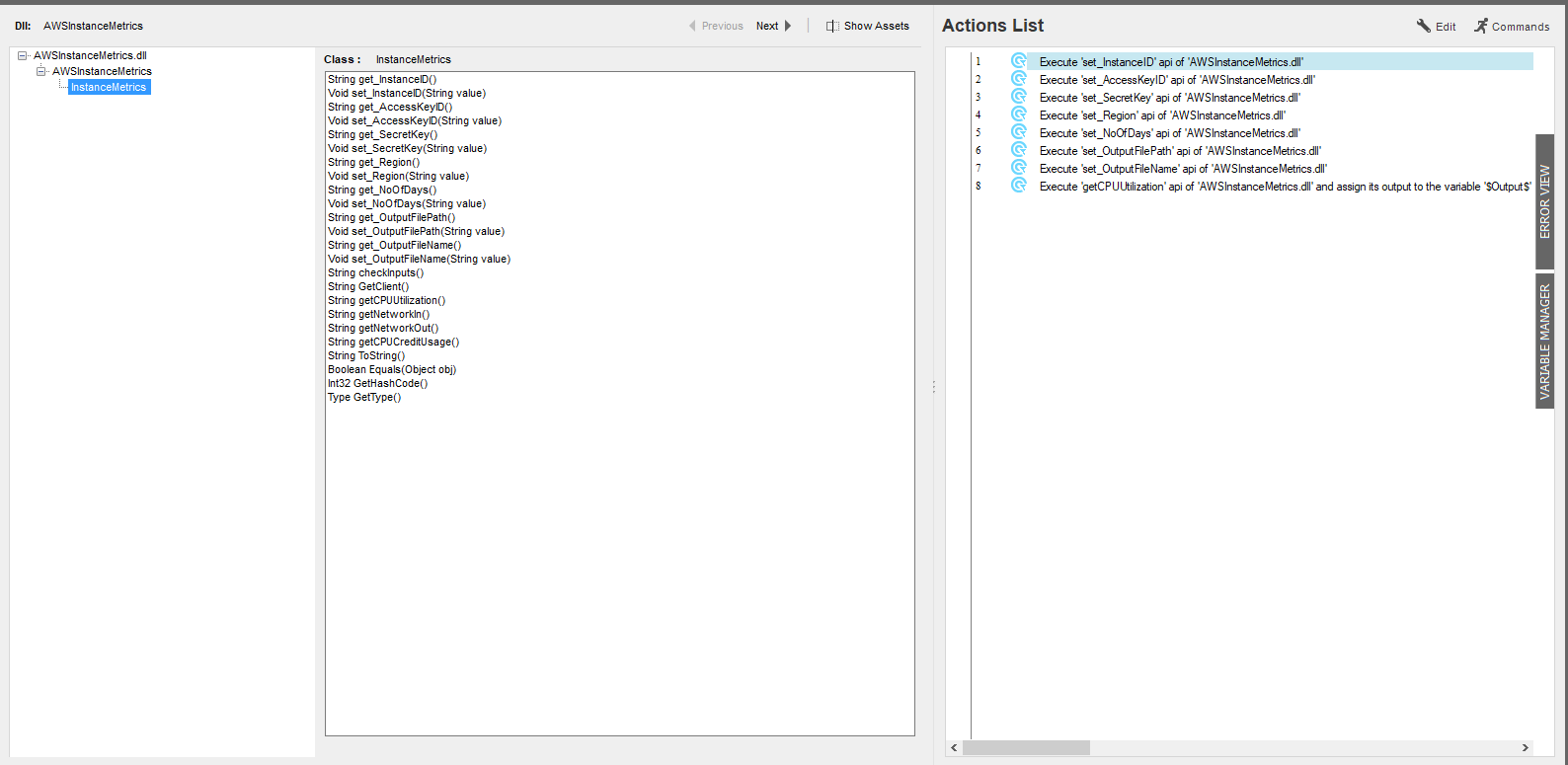Click the Actions List horizontal scrollbar thumb
Image resolution: width=1568 pixels, height=765 pixels.
point(1026,748)
